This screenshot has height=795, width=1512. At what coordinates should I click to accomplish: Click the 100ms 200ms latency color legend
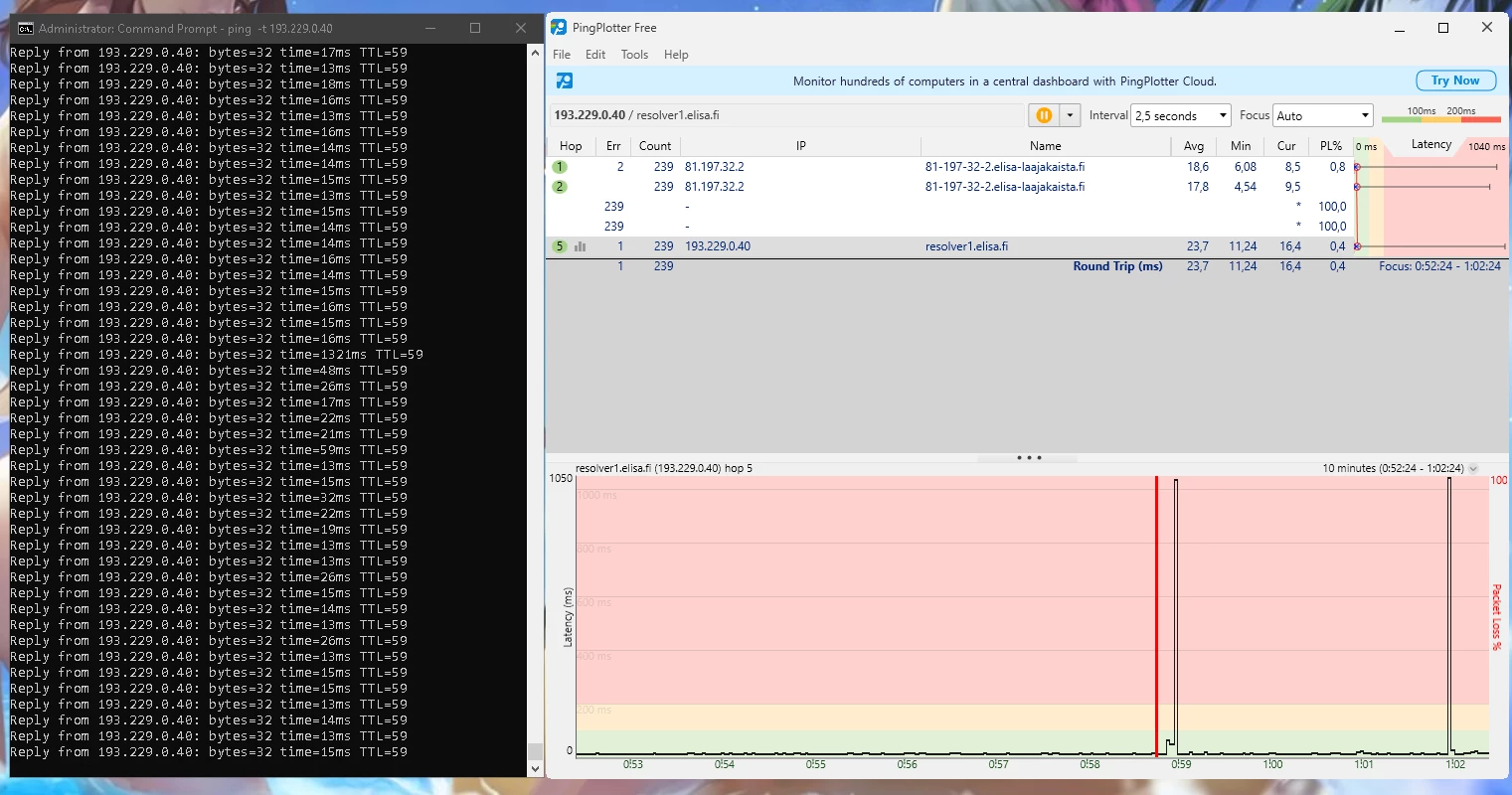point(1440,115)
